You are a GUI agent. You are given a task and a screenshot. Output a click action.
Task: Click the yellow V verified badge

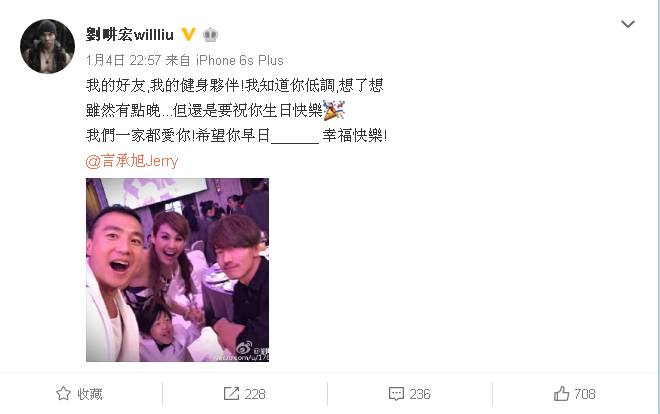(x=188, y=34)
